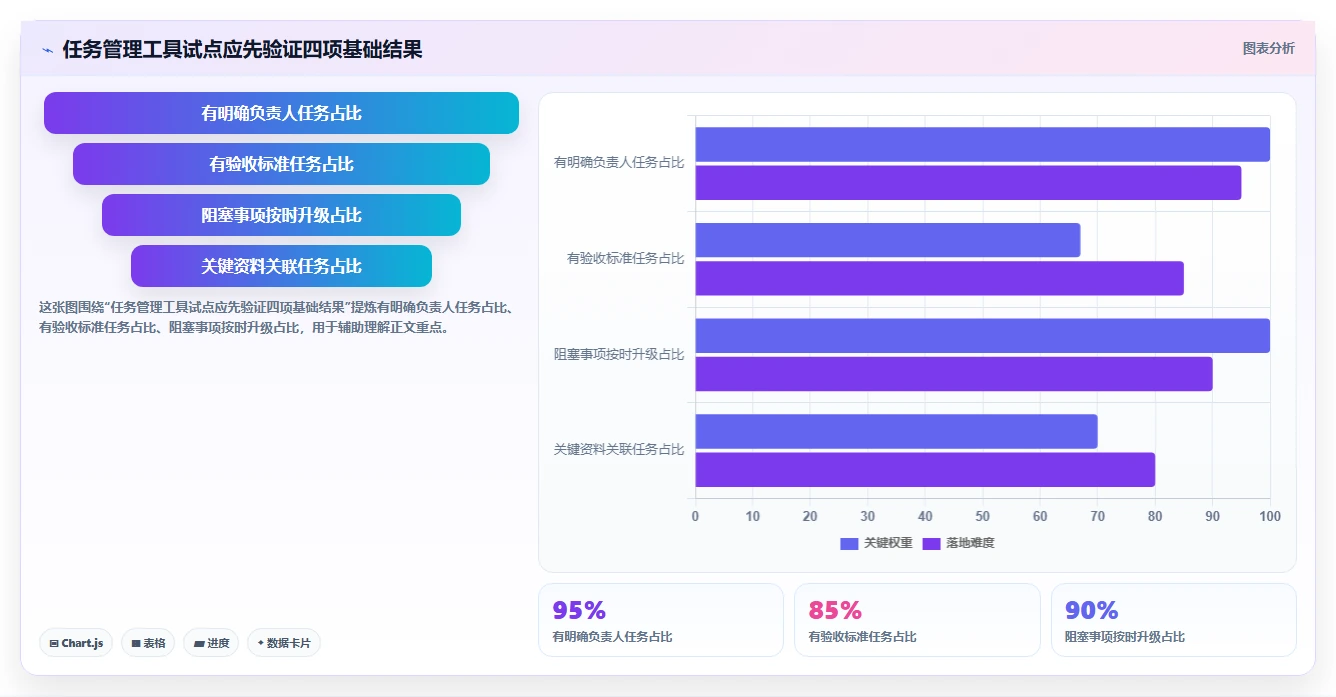Click y-axis label 关键资料关联任务占比
The width and height of the screenshot is (1336, 697).
(x=619, y=450)
